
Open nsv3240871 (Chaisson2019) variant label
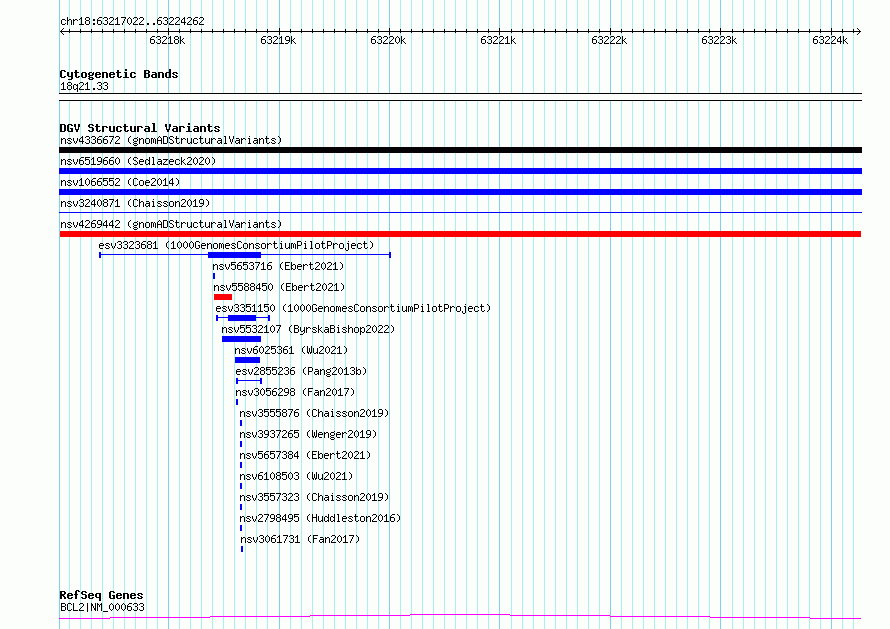pyautogui.click(x=135, y=203)
